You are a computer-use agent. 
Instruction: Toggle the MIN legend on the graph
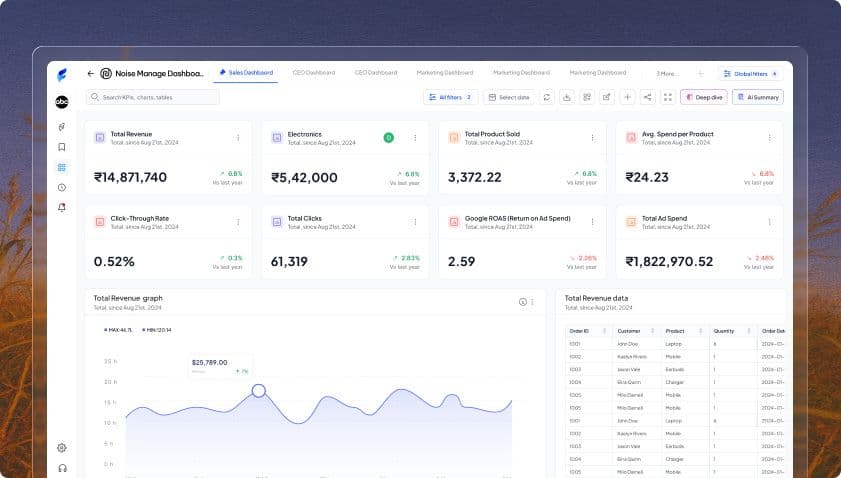(157, 330)
